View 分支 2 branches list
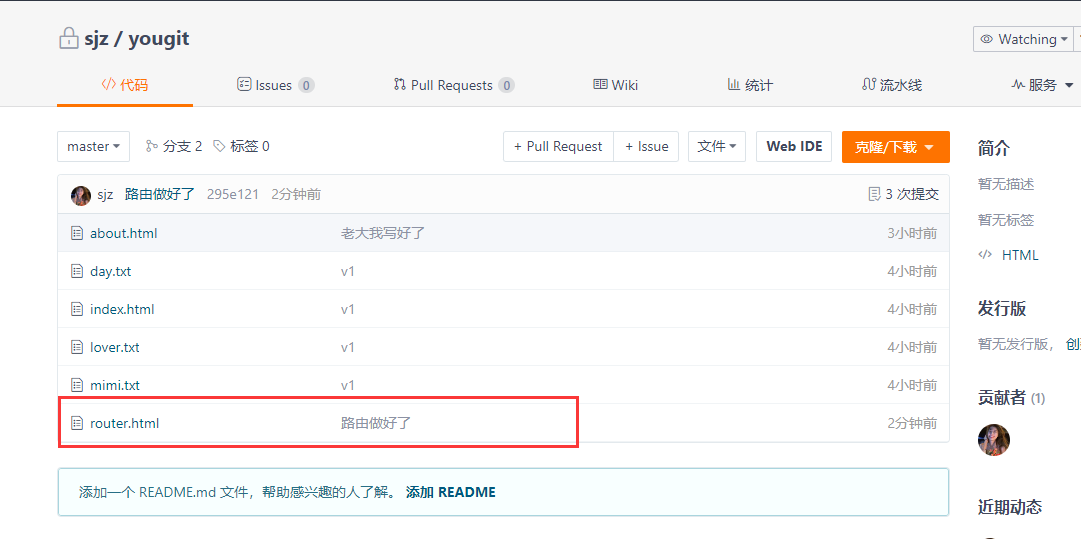The width and height of the screenshot is (1081, 539). point(174,146)
